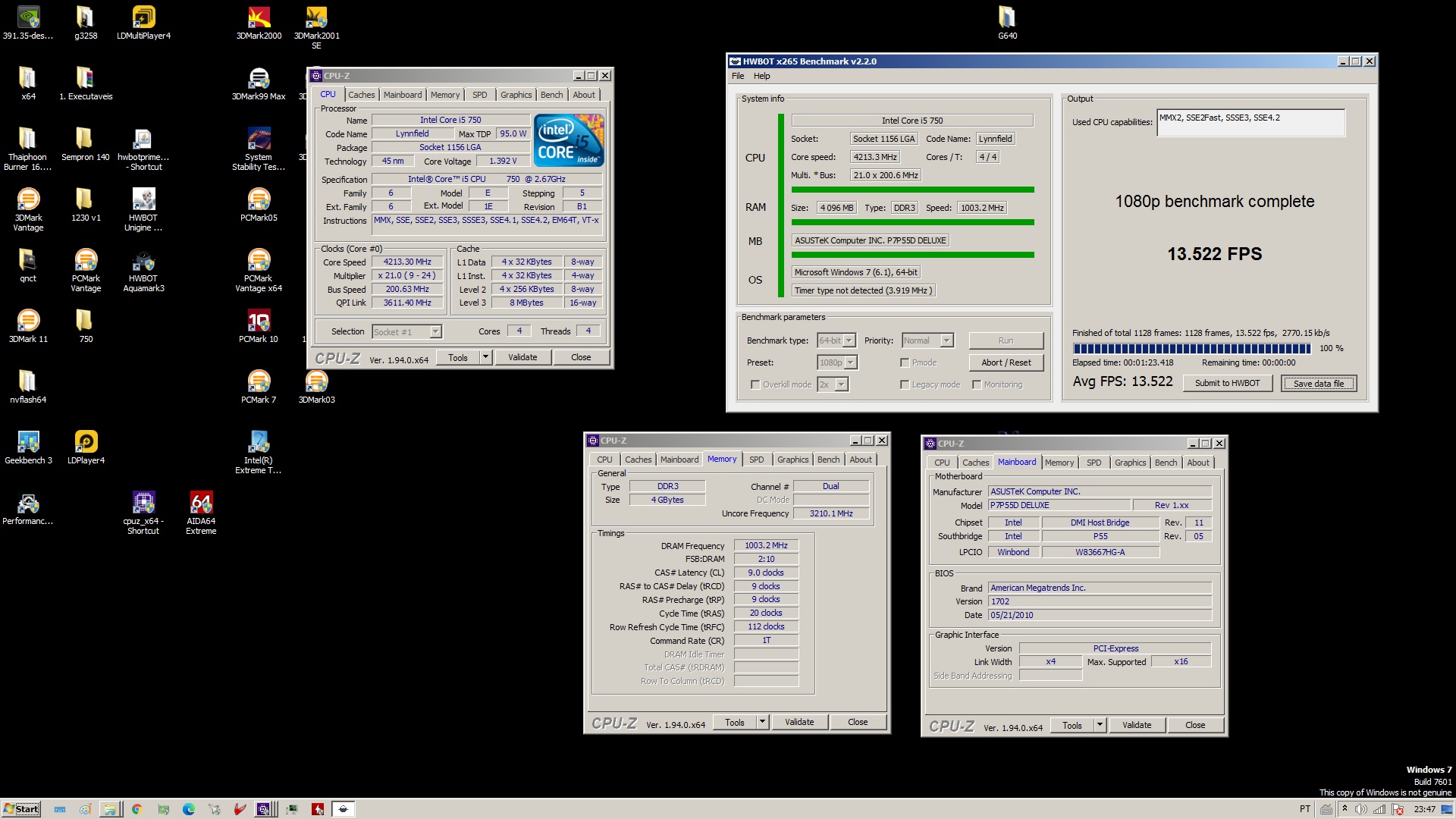The image size is (1456, 819).
Task: Open the Help menu in HWBOT x265
Action: [761, 76]
